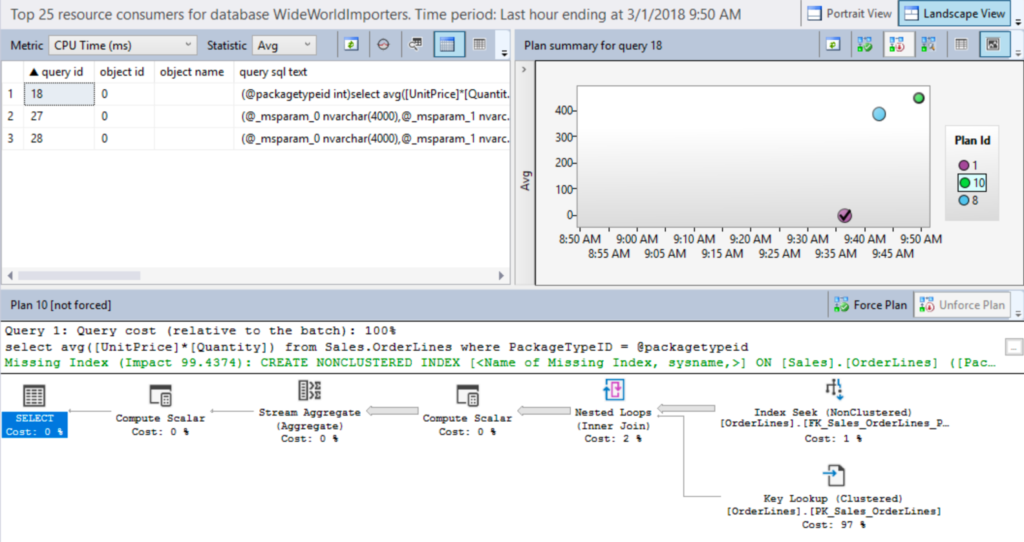
Task: Click the compare plans icon in plan summary
Action: point(928,45)
